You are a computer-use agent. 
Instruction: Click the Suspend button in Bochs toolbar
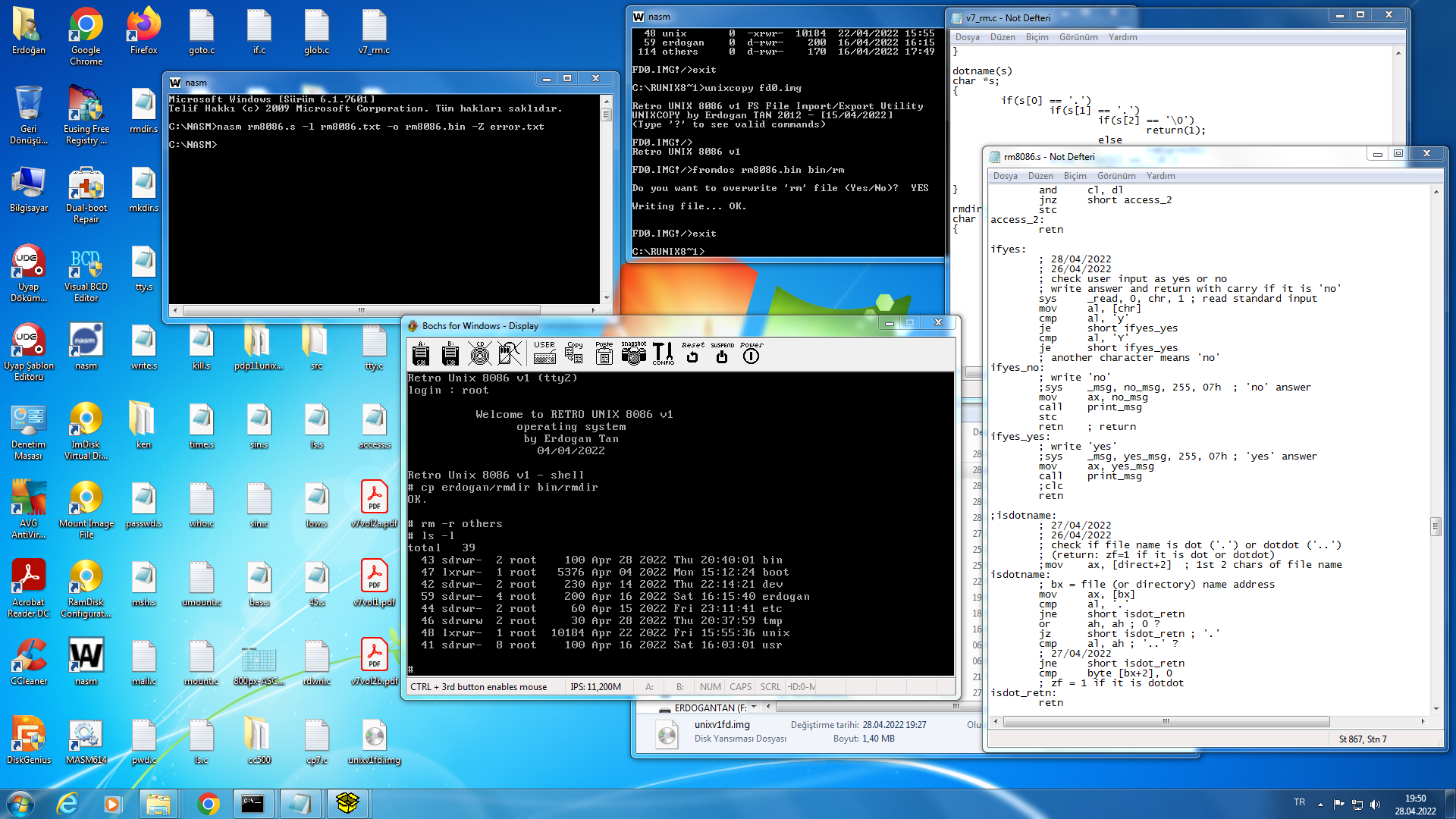pyautogui.click(x=722, y=353)
